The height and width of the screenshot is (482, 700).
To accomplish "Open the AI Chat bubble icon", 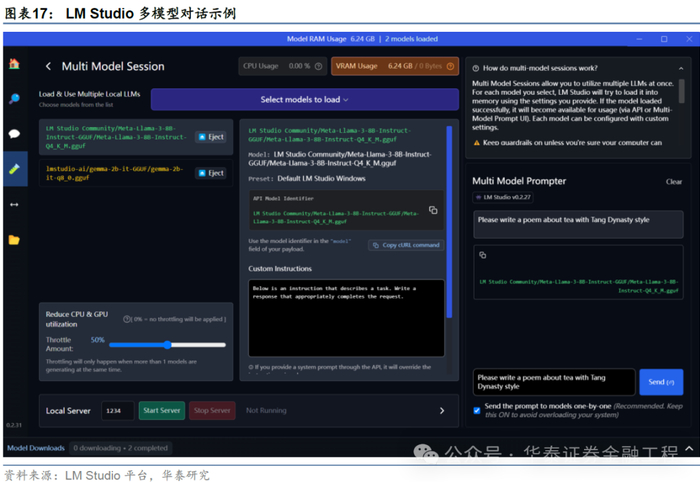I will tap(14, 133).
